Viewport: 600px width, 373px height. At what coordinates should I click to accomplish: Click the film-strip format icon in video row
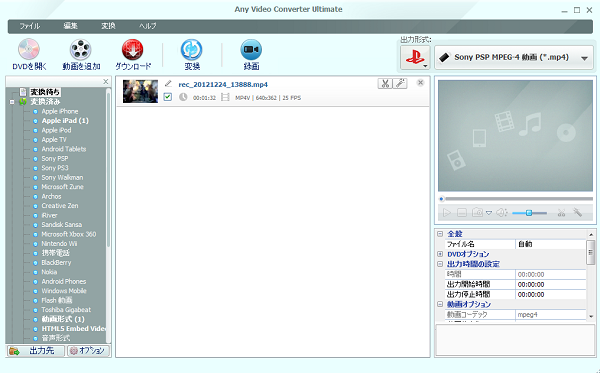click(x=225, y=97)
